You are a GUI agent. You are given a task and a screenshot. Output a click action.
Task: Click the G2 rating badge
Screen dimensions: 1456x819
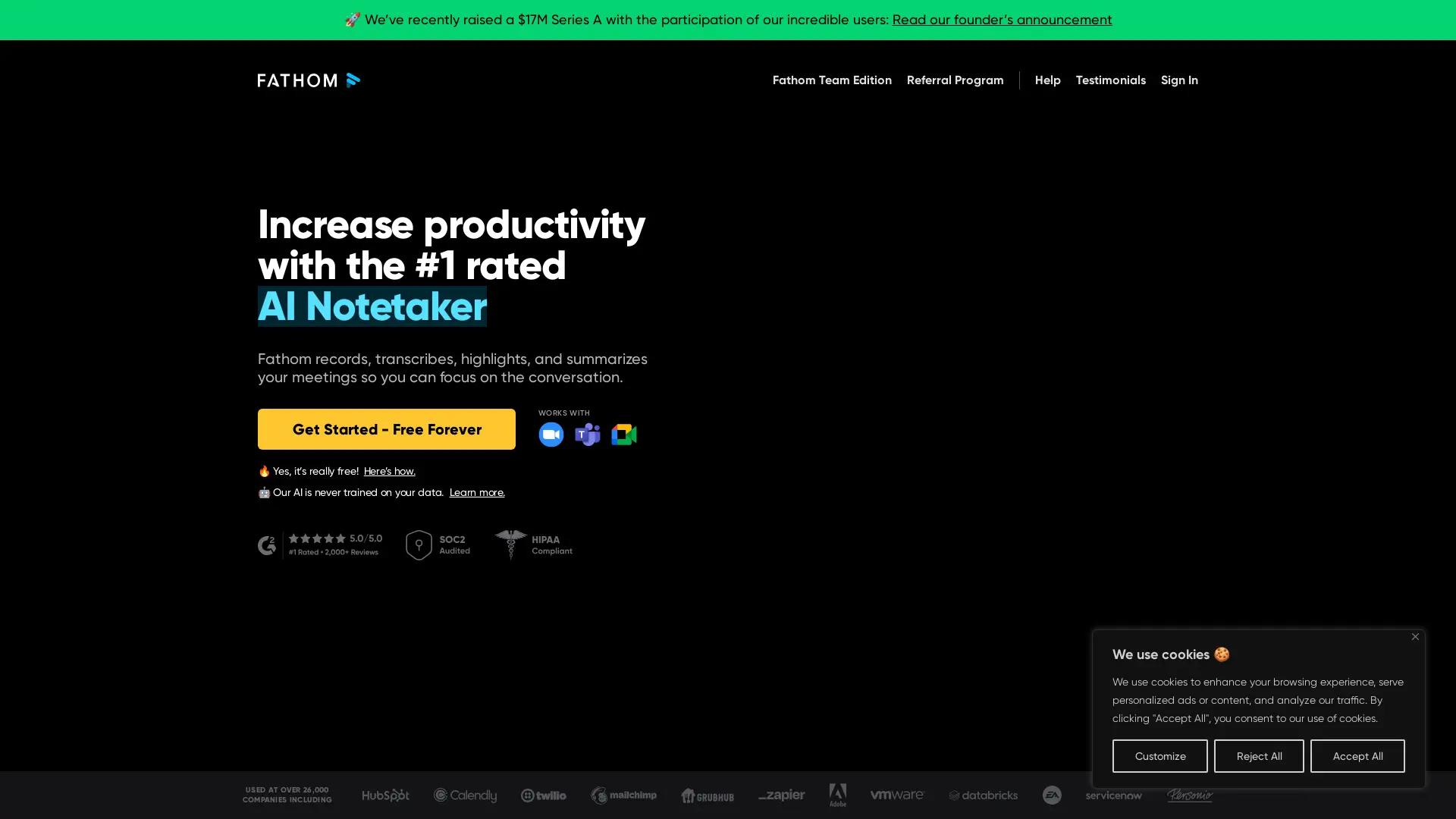[319, 544]
